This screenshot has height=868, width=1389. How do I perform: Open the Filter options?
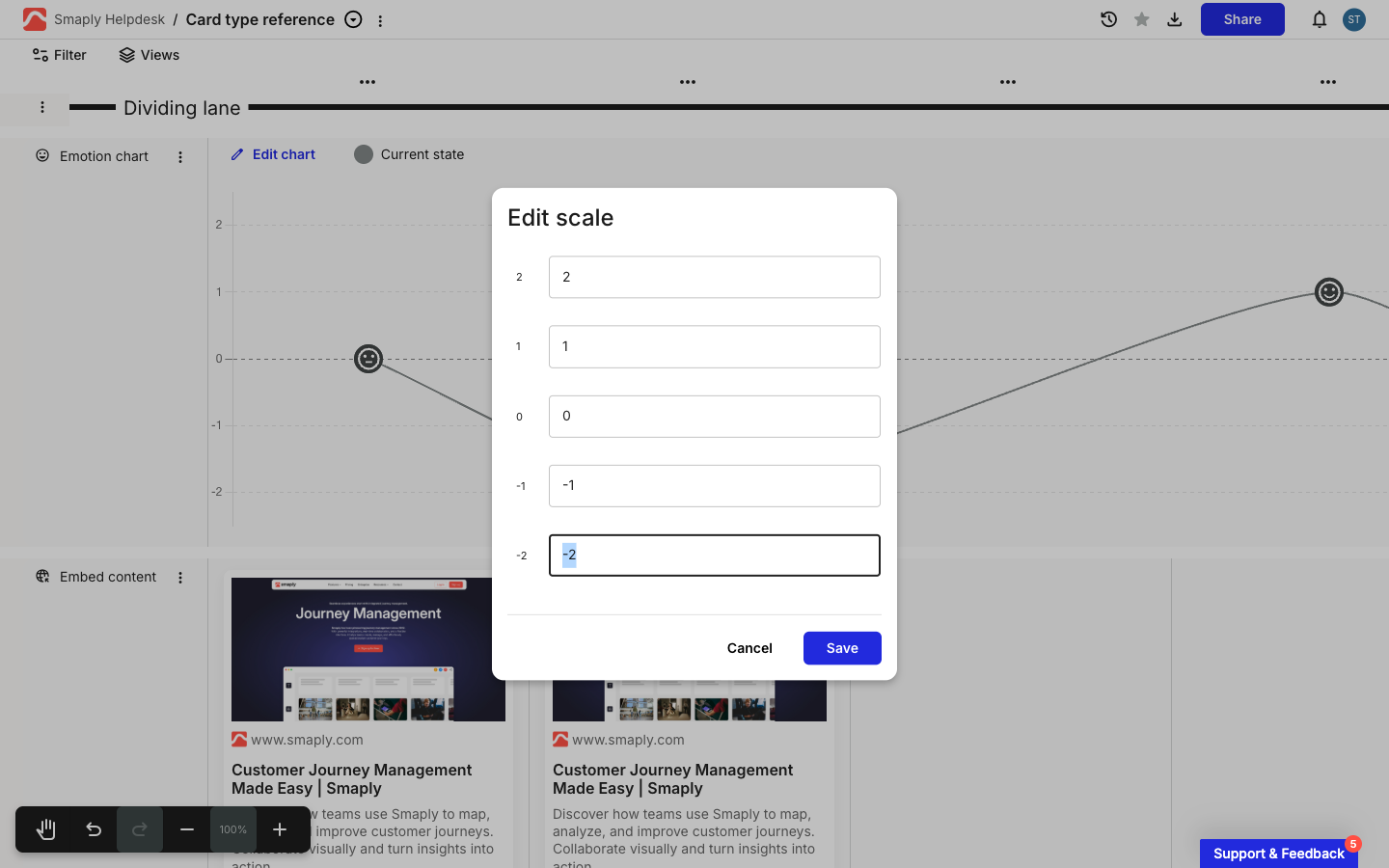[59, 55]
